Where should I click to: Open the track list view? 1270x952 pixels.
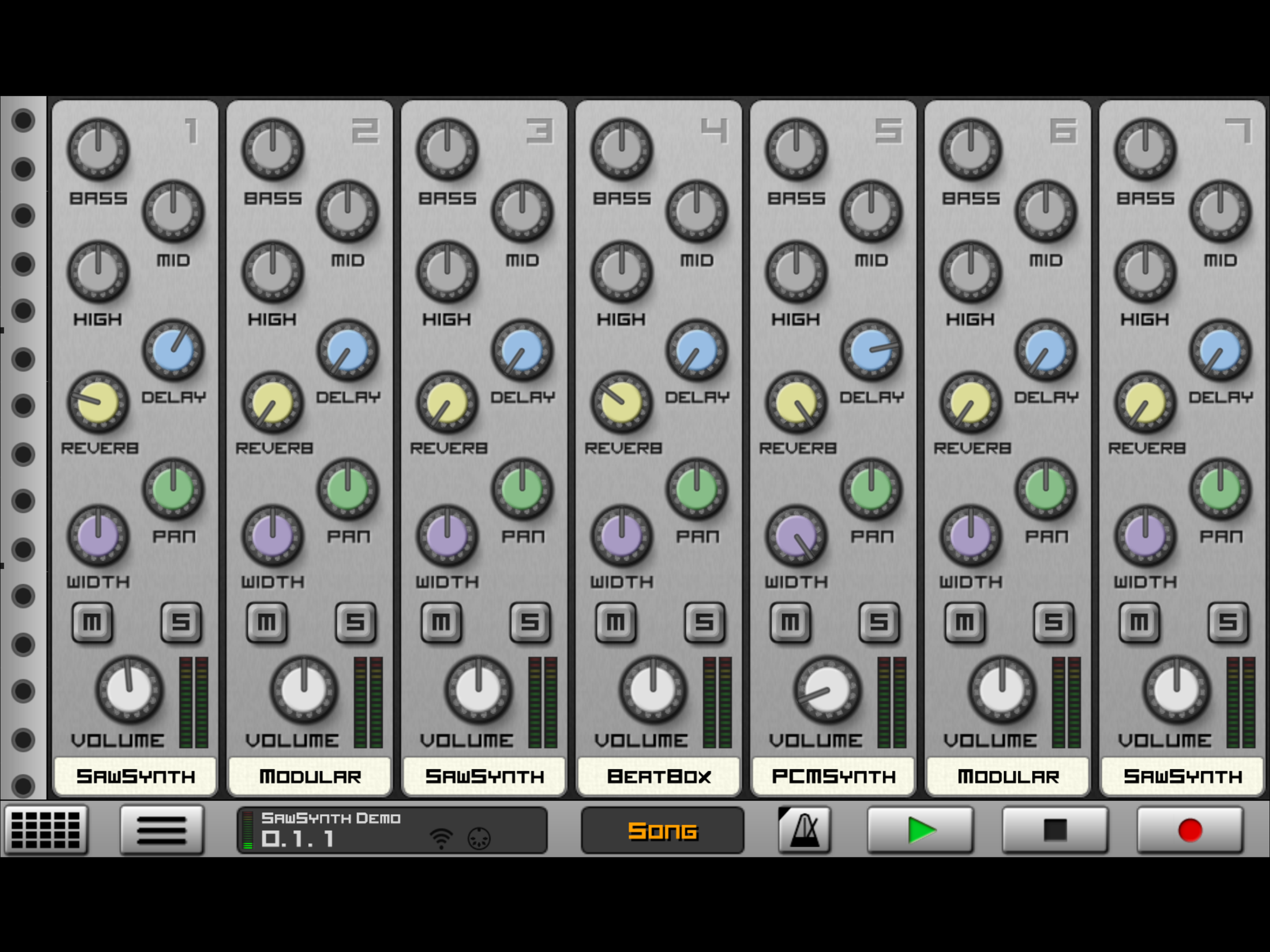161,830
